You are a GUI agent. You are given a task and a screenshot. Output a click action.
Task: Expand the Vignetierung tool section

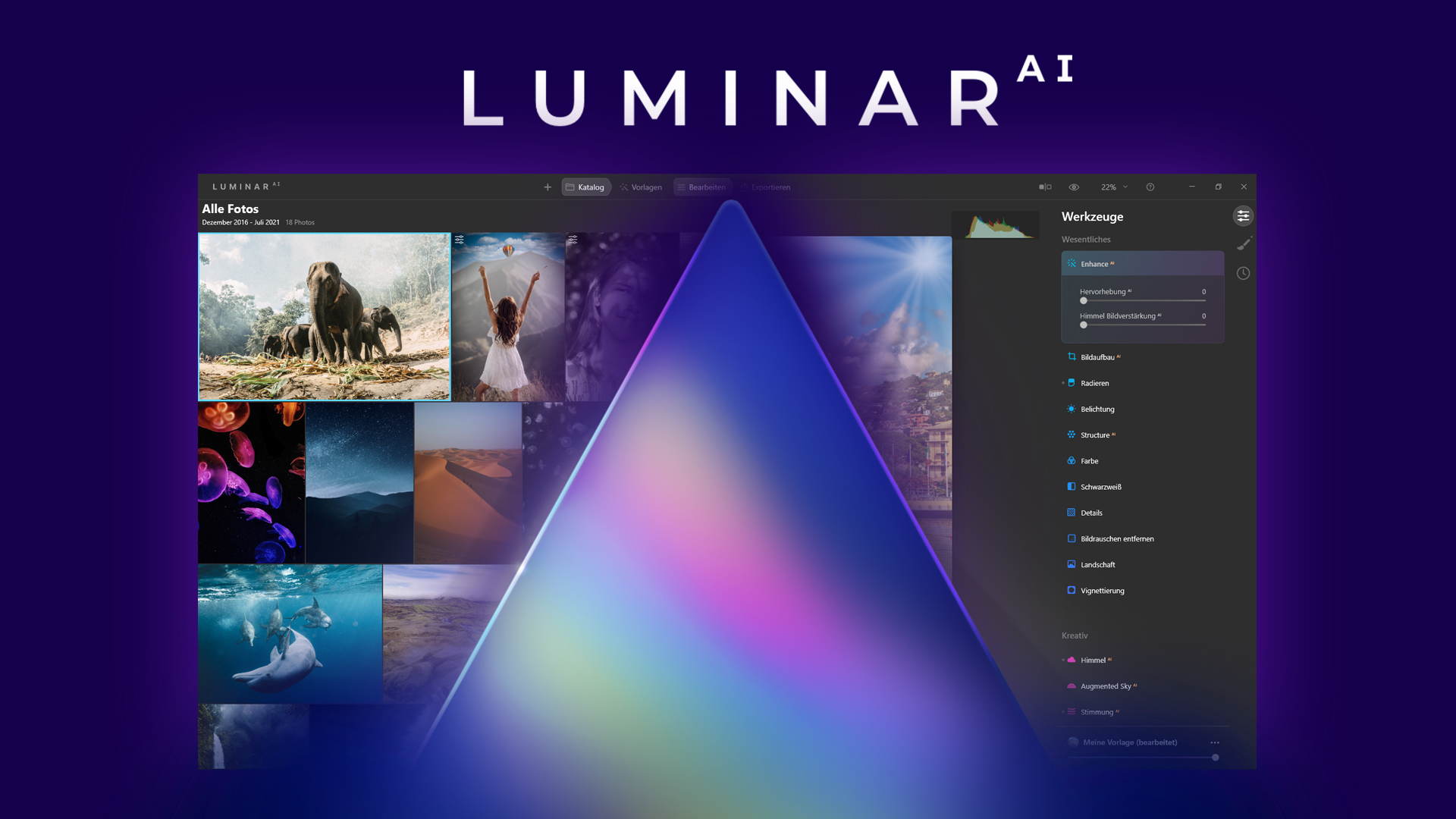tap(1102, 590)
